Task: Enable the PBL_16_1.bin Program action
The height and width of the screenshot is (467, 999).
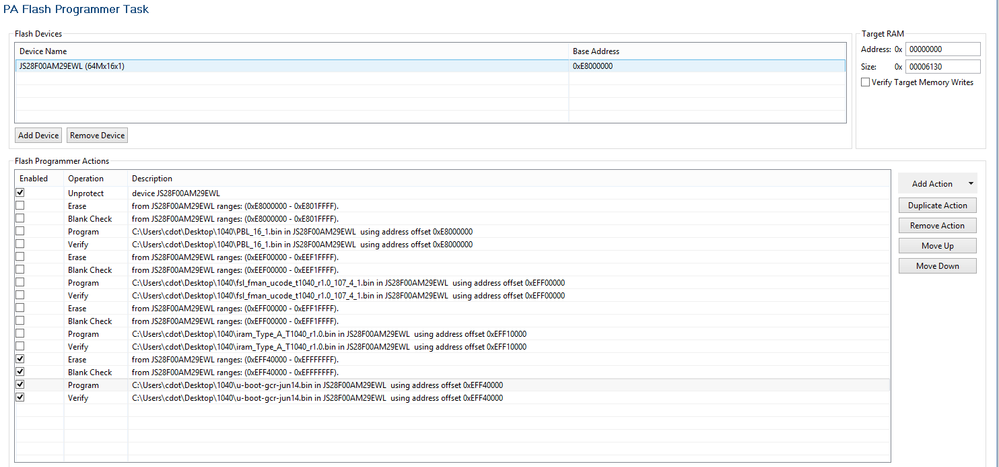Action: coord(20,231)
